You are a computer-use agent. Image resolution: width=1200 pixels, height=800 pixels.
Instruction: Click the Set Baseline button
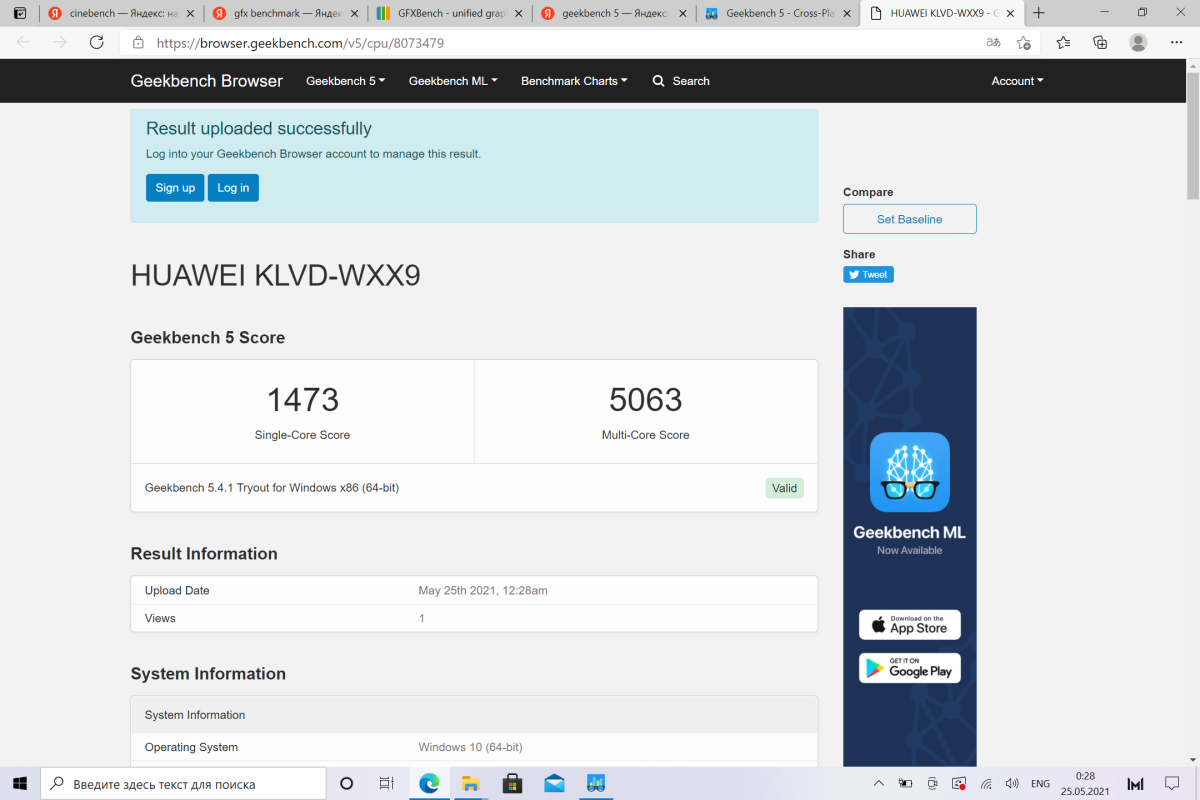[x=909, y=219]
